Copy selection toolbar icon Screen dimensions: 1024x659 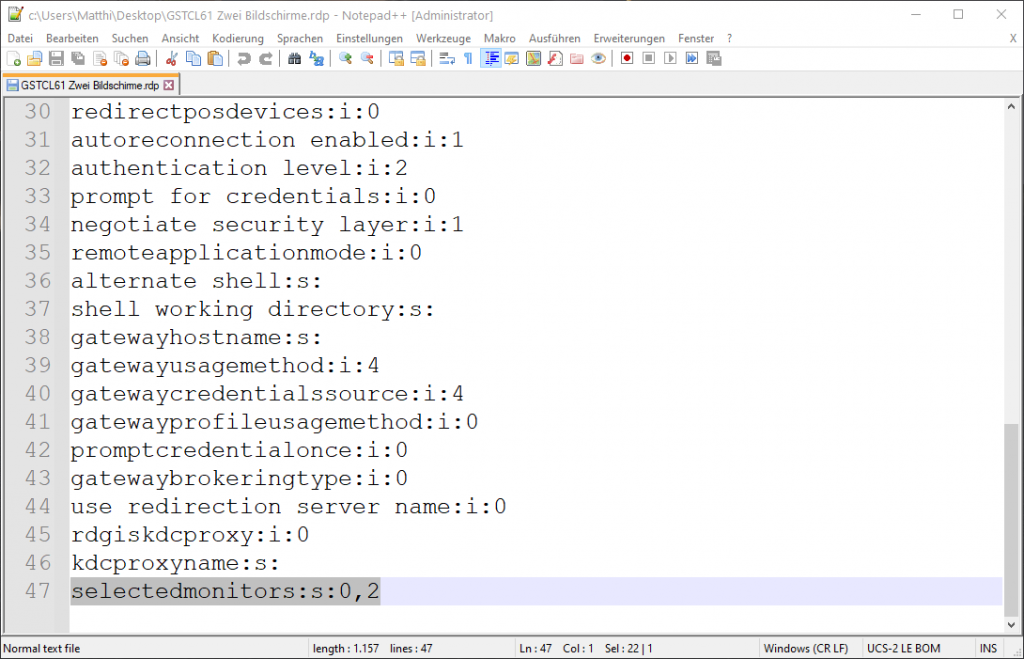pyautogui.click(x=193, y=59)
